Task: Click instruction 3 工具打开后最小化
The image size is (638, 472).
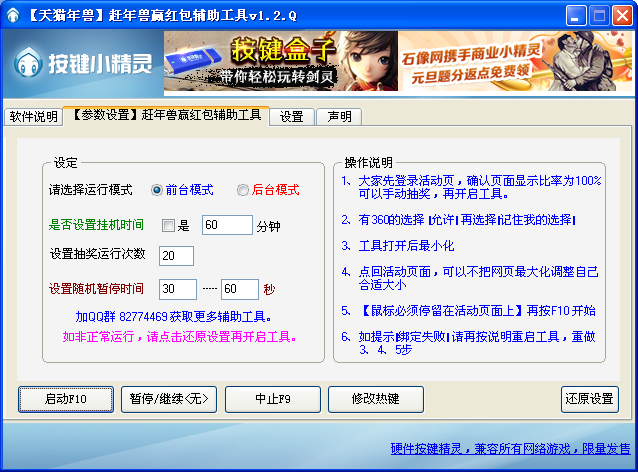Action: 398,246
